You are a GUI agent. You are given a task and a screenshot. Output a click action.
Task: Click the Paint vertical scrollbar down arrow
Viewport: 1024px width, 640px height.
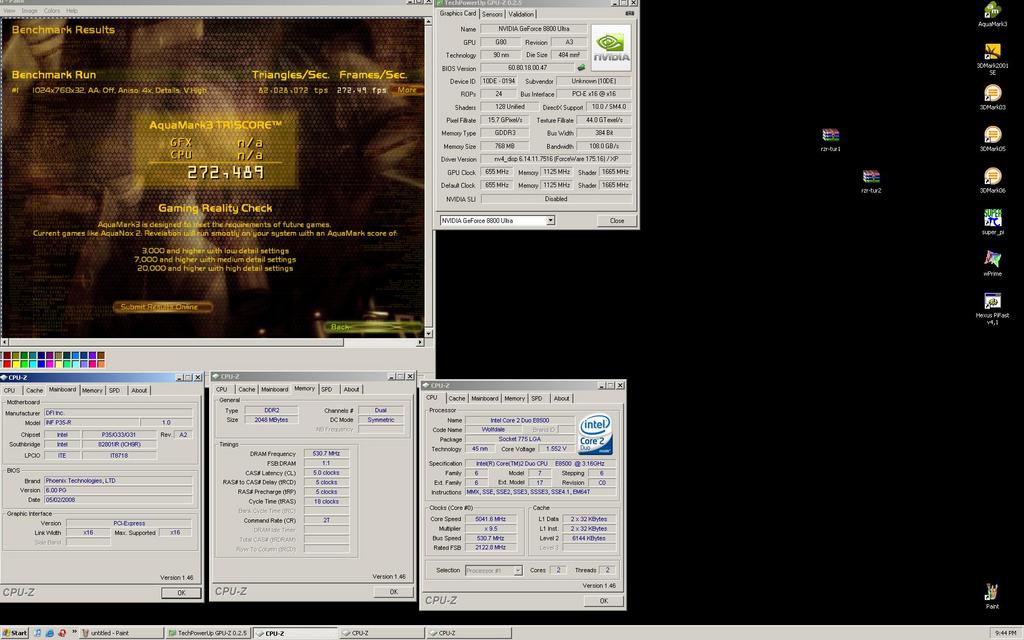(x=428, y=333)
